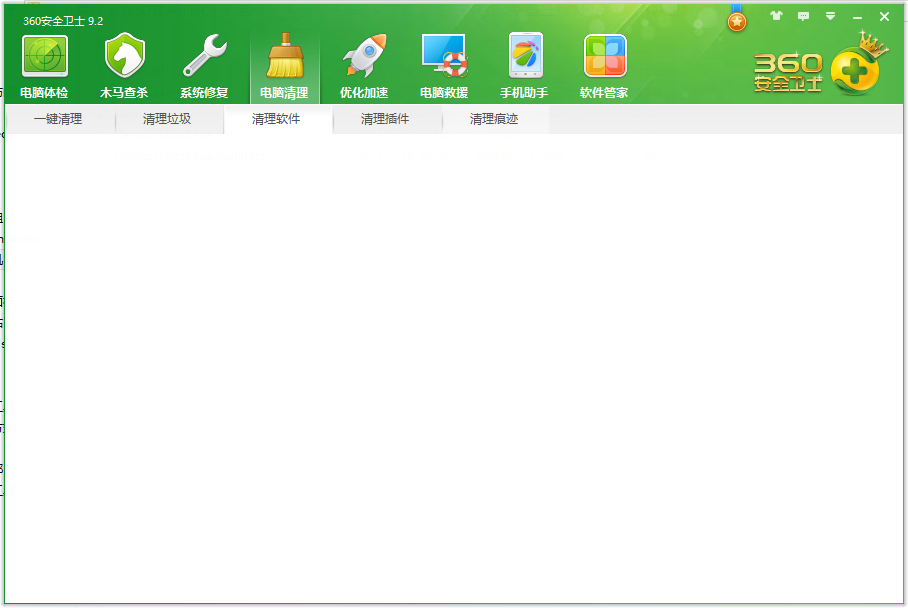Open the main menu dropdown arrow

tap(830, 16)
